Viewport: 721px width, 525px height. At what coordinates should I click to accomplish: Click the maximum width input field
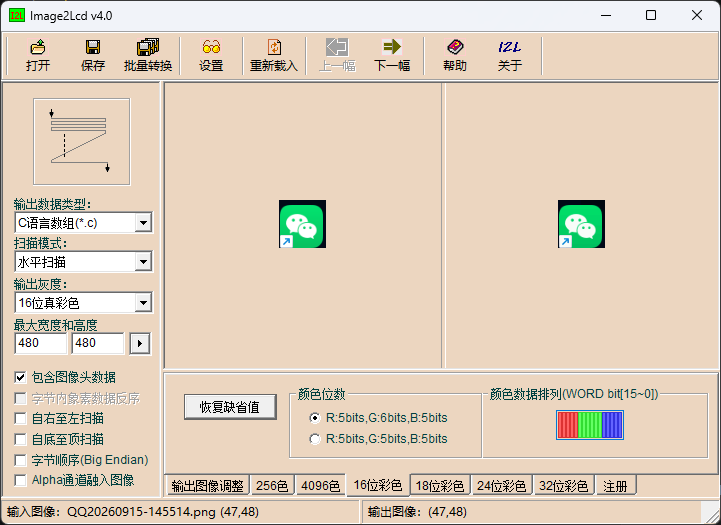(x=41, y=343)
